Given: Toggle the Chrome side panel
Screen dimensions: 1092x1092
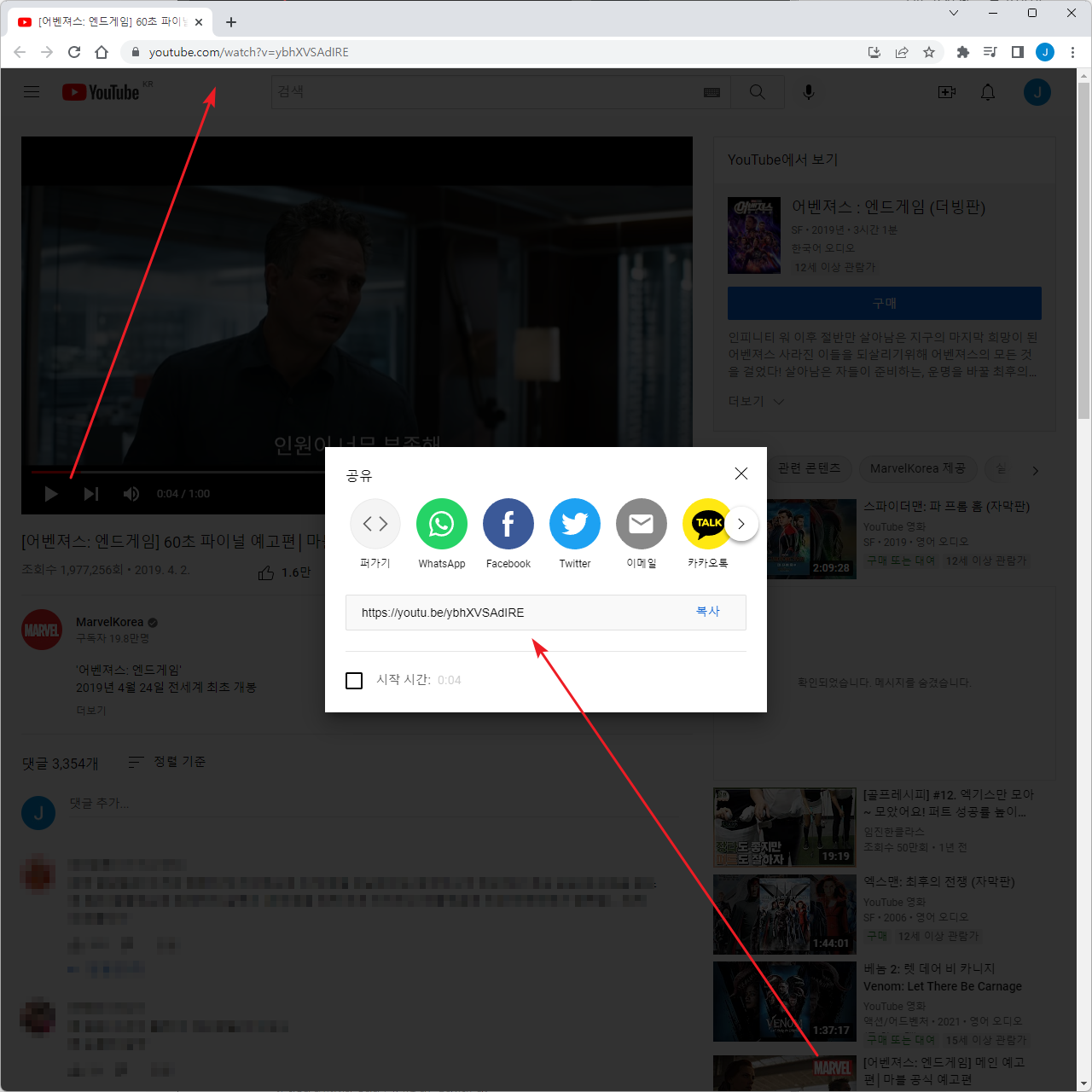Looking at the screenshot, I should [x=1018, y=52].
